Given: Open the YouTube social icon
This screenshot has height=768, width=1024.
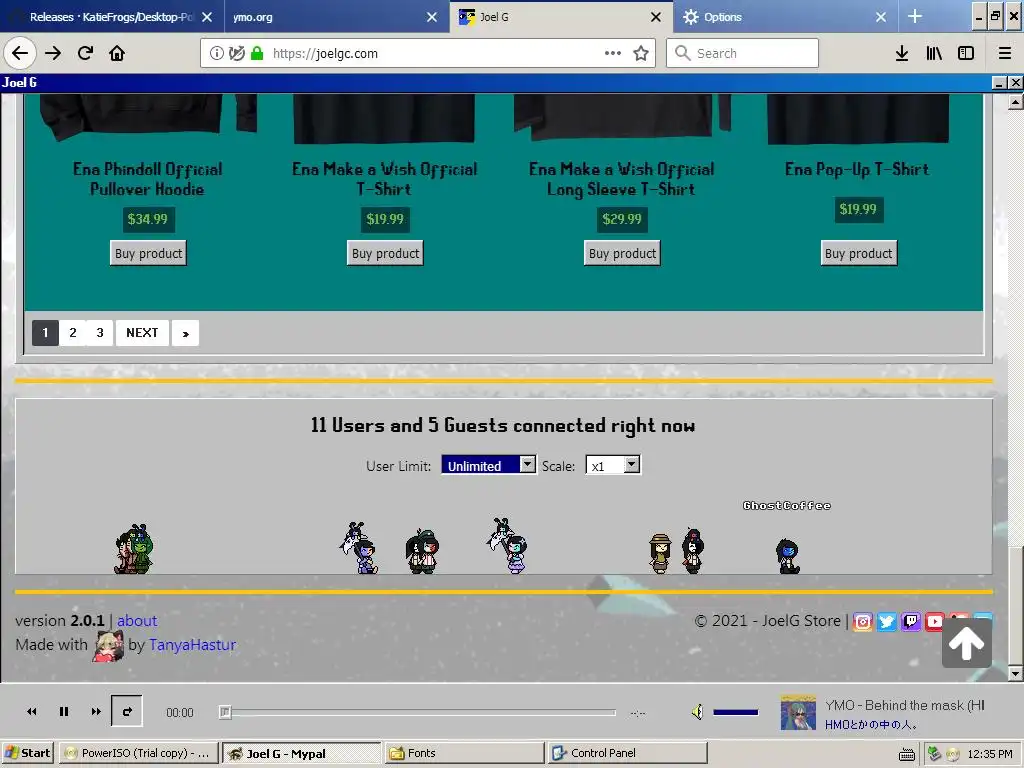Looking at the screenshot, I should 935,622.
